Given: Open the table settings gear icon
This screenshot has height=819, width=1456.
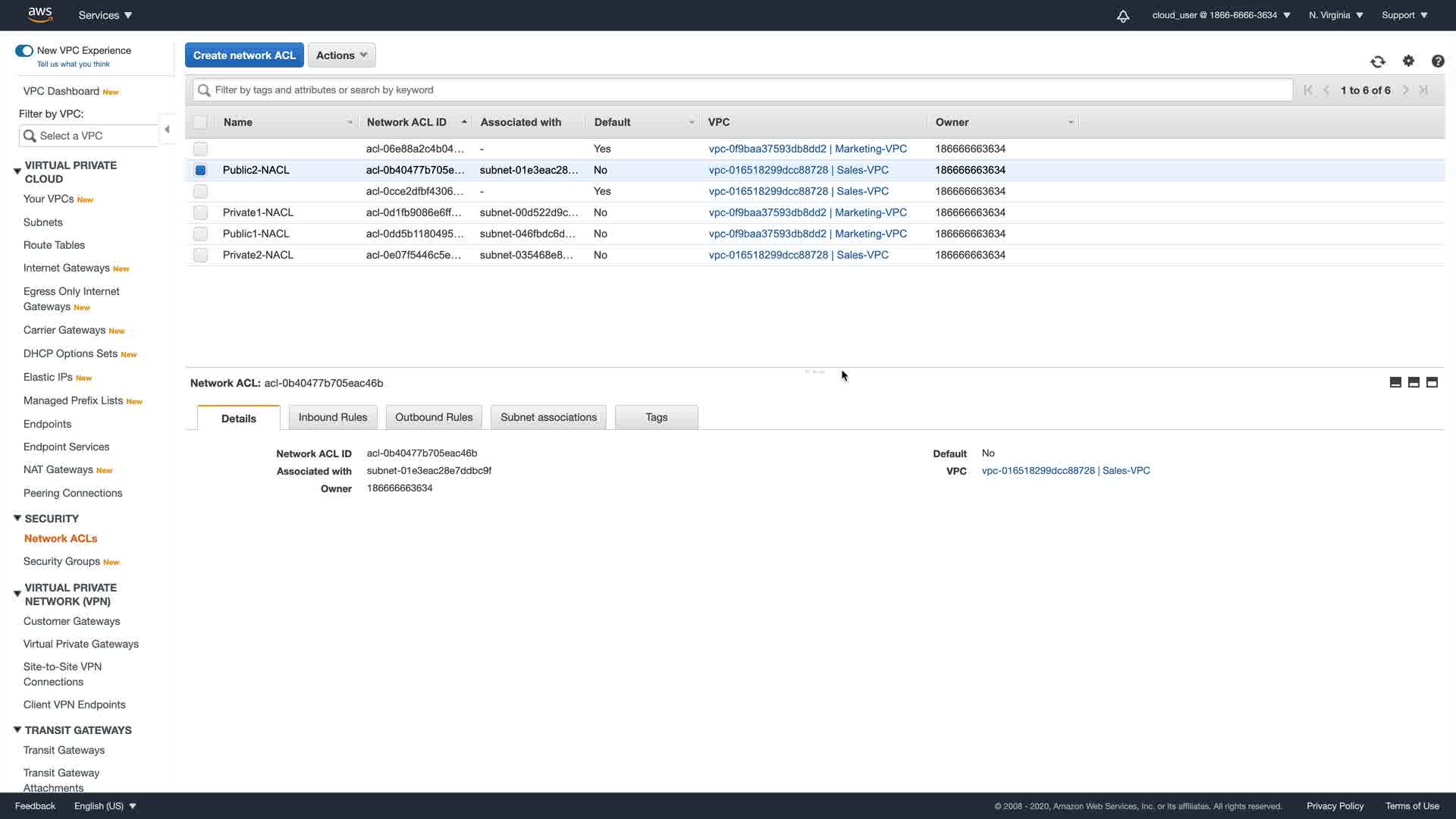Looking at the screenshot, I should (x=1408, y=61).
